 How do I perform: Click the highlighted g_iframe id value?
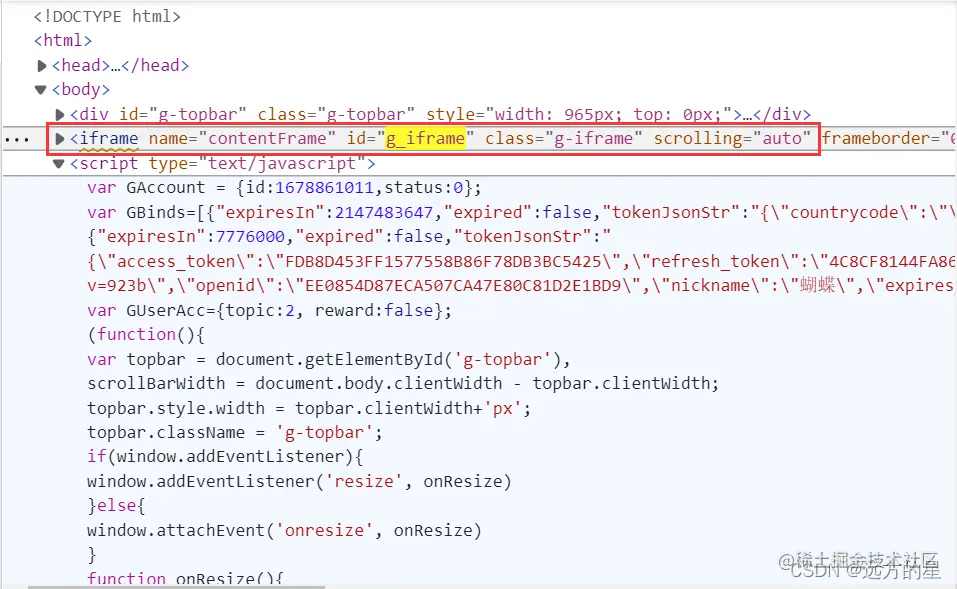point(425,139)
